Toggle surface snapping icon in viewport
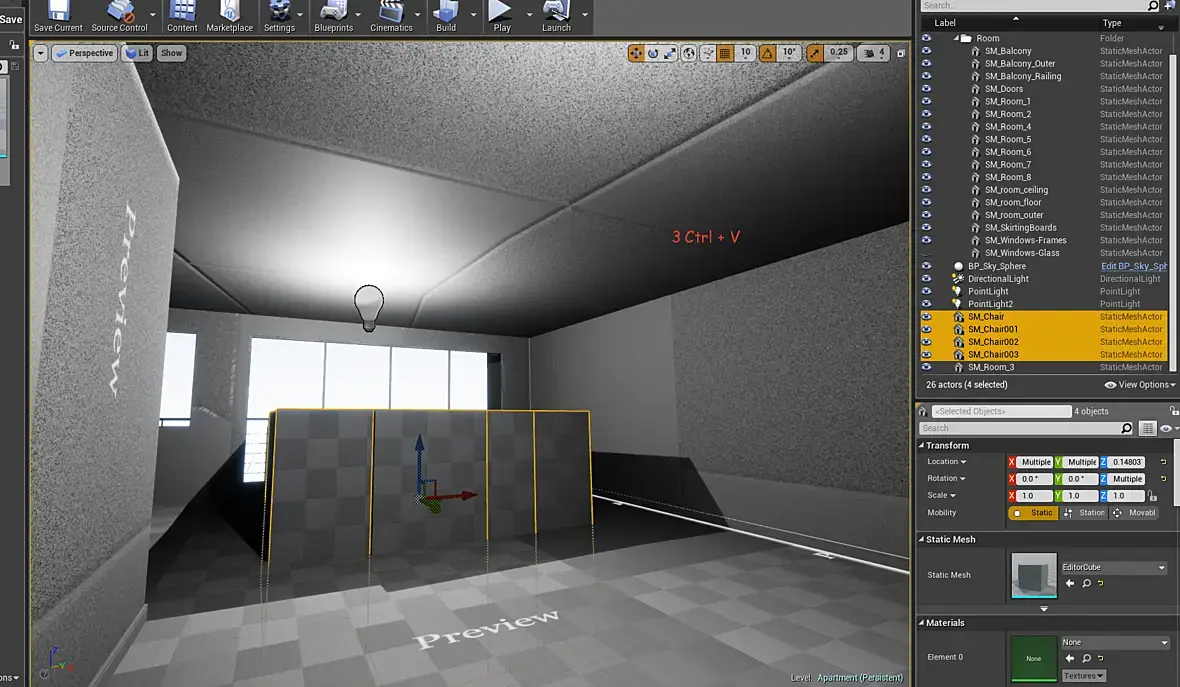Image resolution: width=1180 pixels, height=687 pixels. tap(707, 53)
